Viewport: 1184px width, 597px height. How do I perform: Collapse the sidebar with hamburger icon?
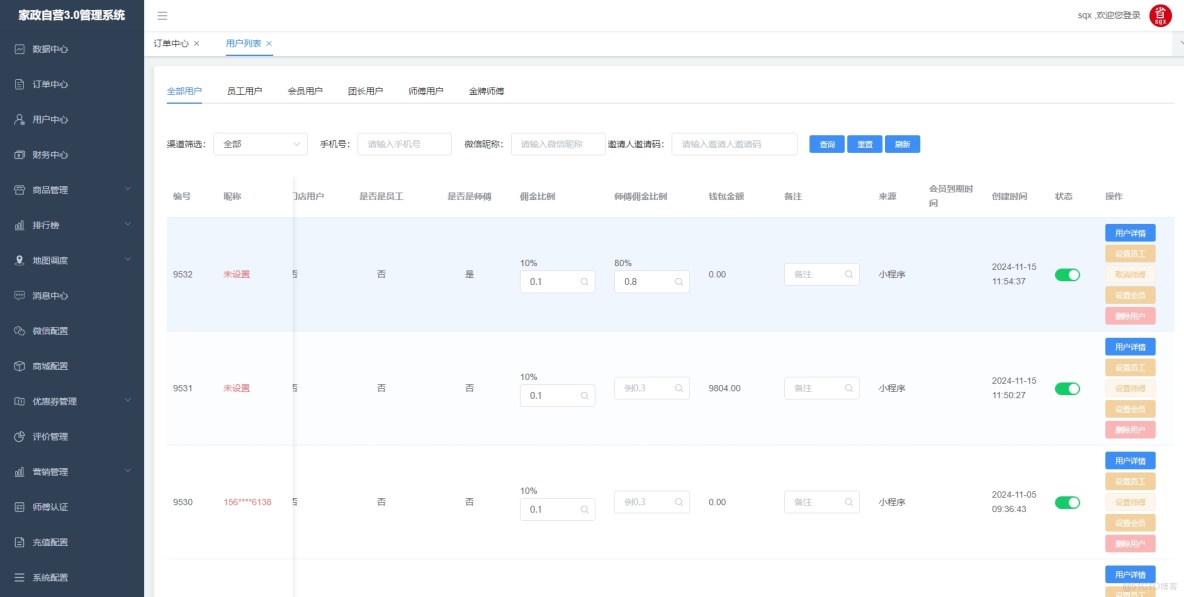coord(162,15)
